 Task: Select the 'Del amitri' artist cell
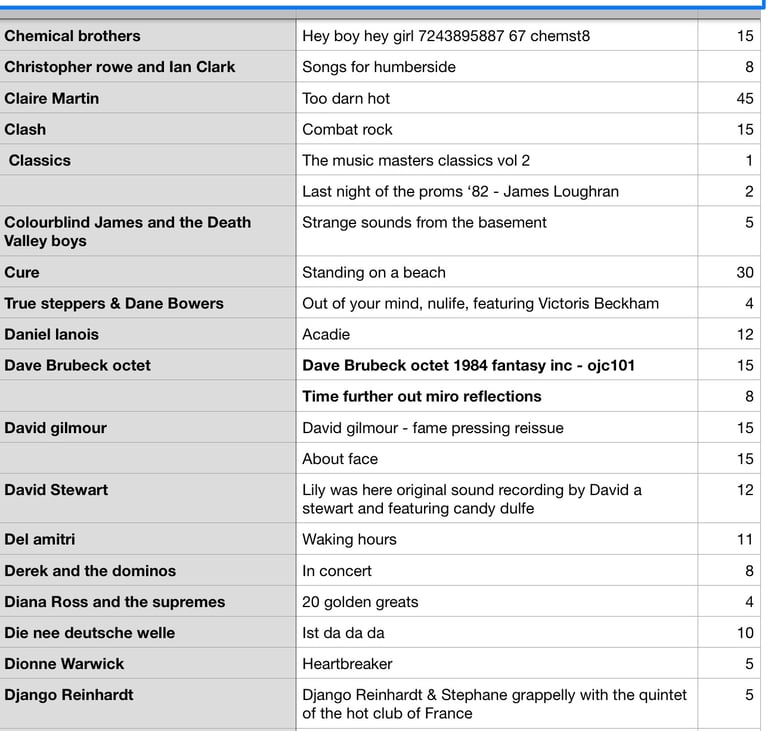147,539
